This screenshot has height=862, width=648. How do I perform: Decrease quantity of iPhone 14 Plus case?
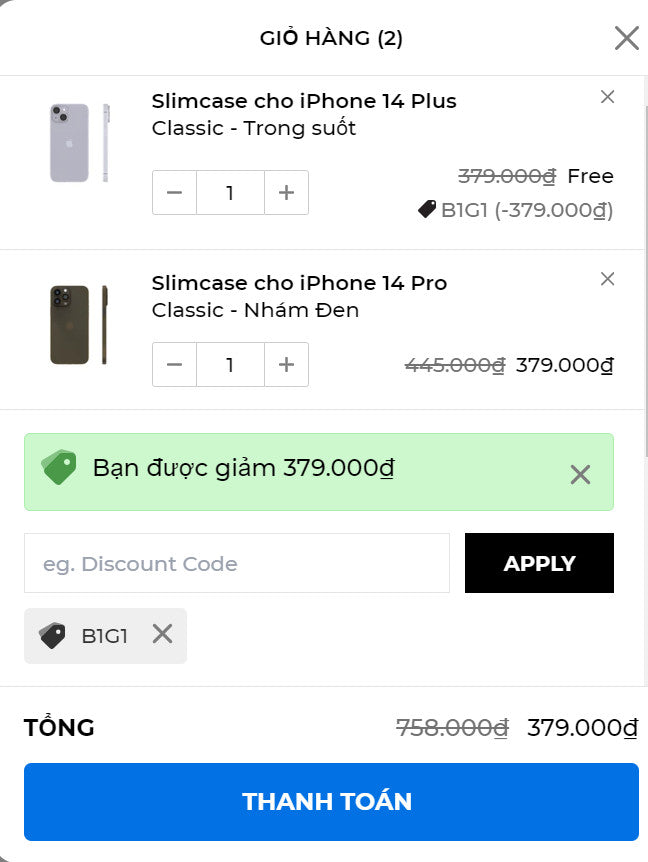pyautogui.click(x=174, y=192)
